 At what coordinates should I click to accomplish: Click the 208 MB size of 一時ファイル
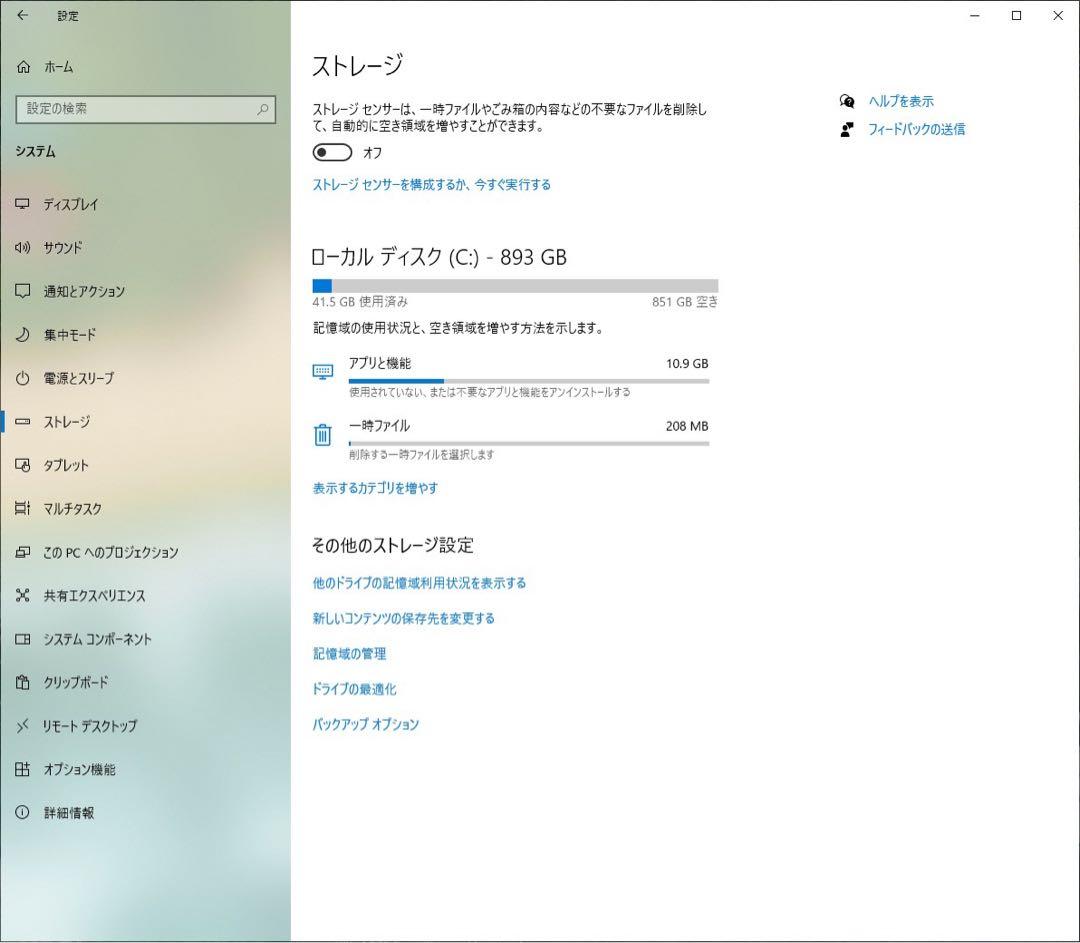point(687,426)
